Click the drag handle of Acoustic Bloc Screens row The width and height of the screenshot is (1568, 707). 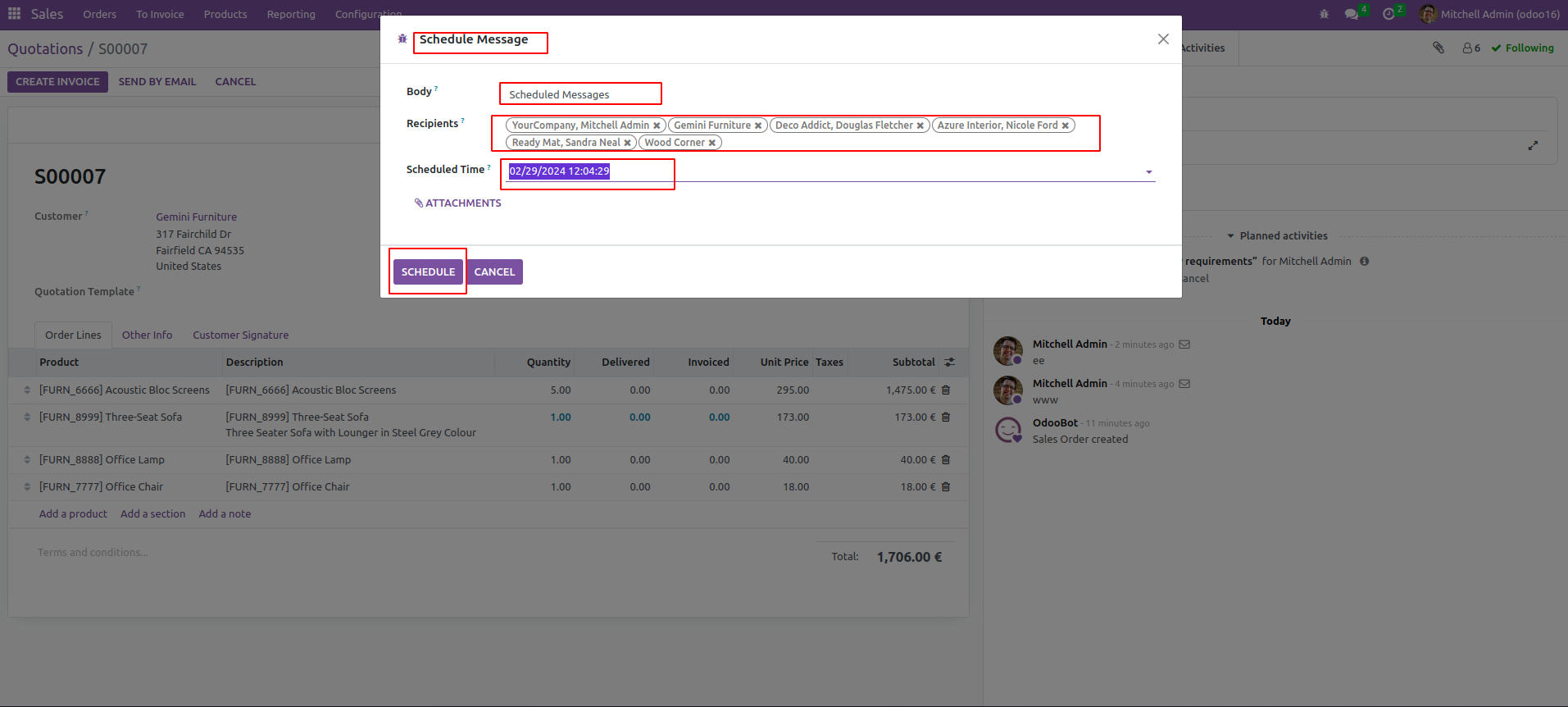[27, 390]
